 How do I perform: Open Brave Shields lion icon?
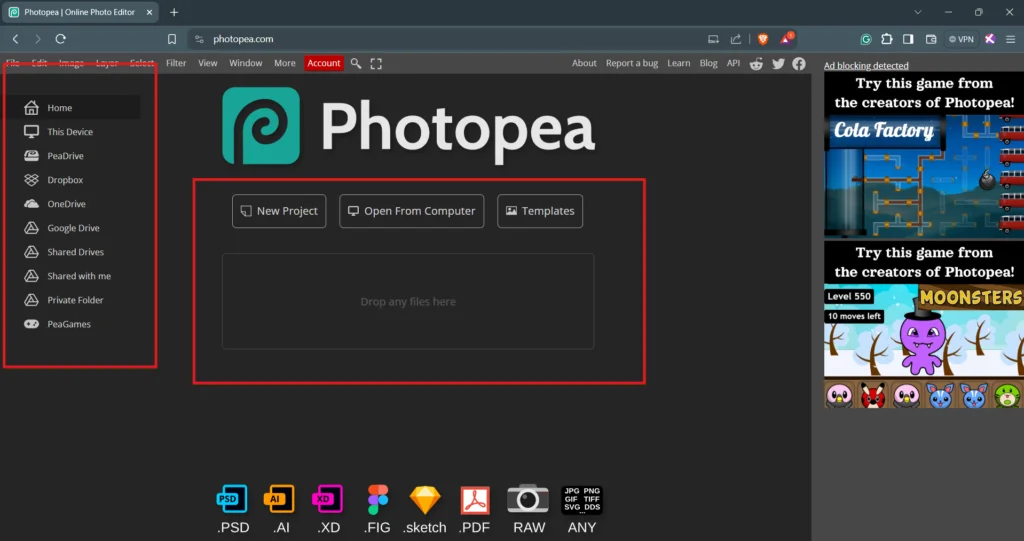pos(762,39)
